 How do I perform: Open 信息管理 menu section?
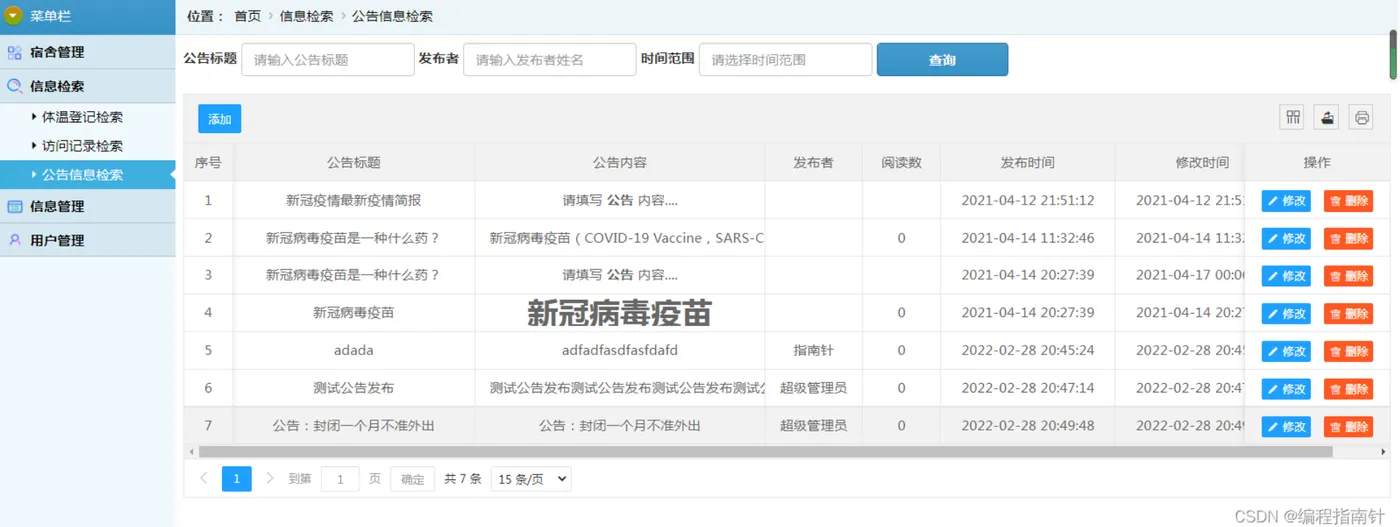[x=88, y=206]
